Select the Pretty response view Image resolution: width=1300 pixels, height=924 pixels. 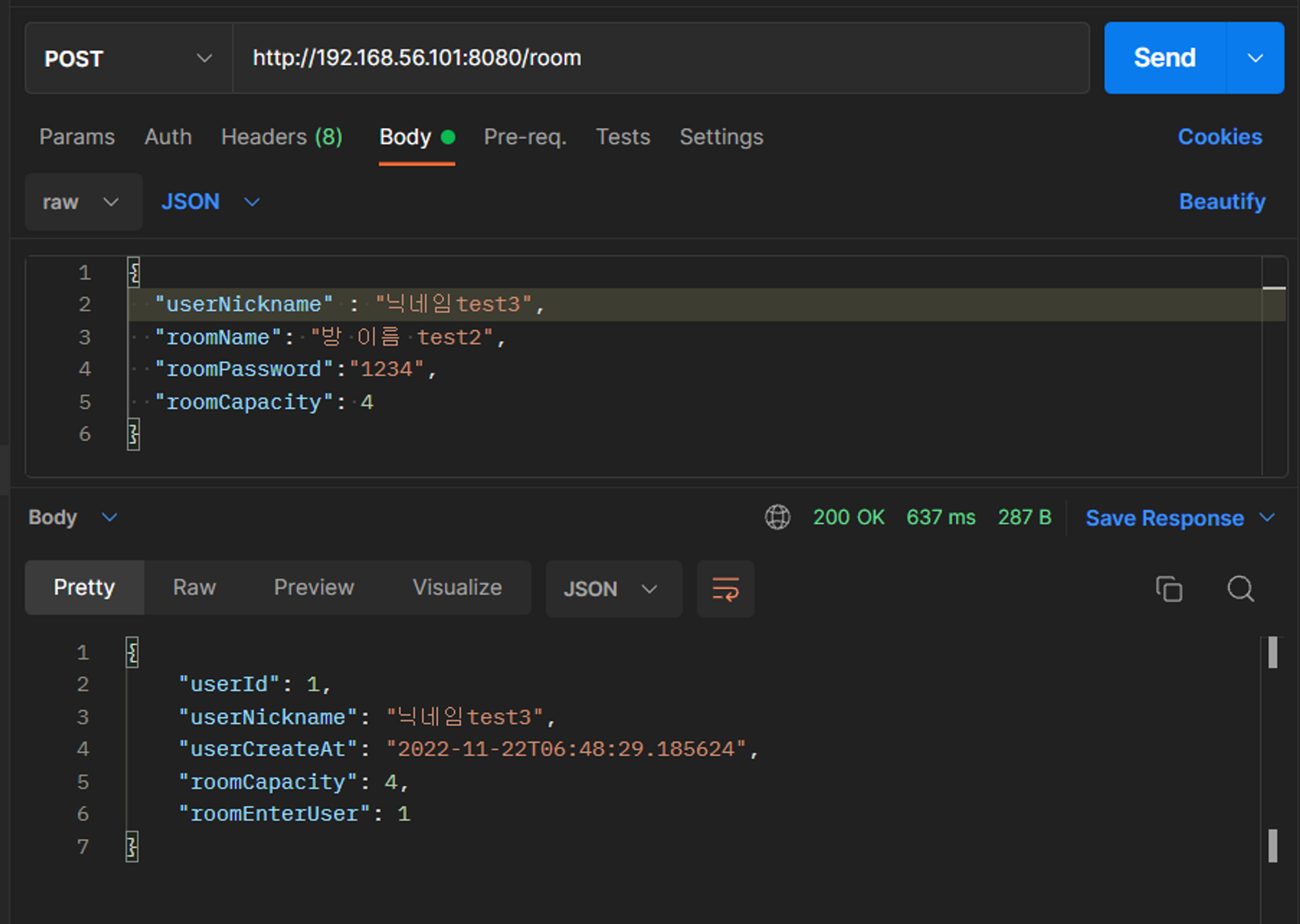(x=84, y=587)
